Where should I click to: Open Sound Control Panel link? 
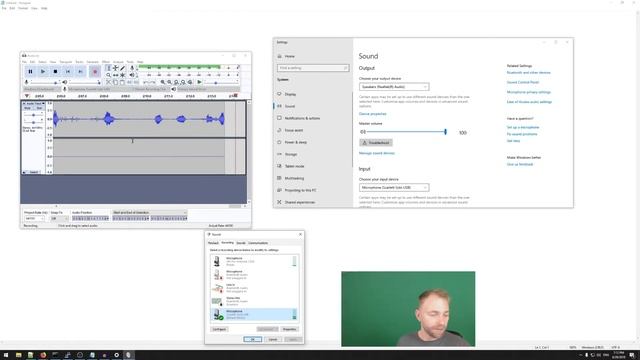[x=523, y=82]
